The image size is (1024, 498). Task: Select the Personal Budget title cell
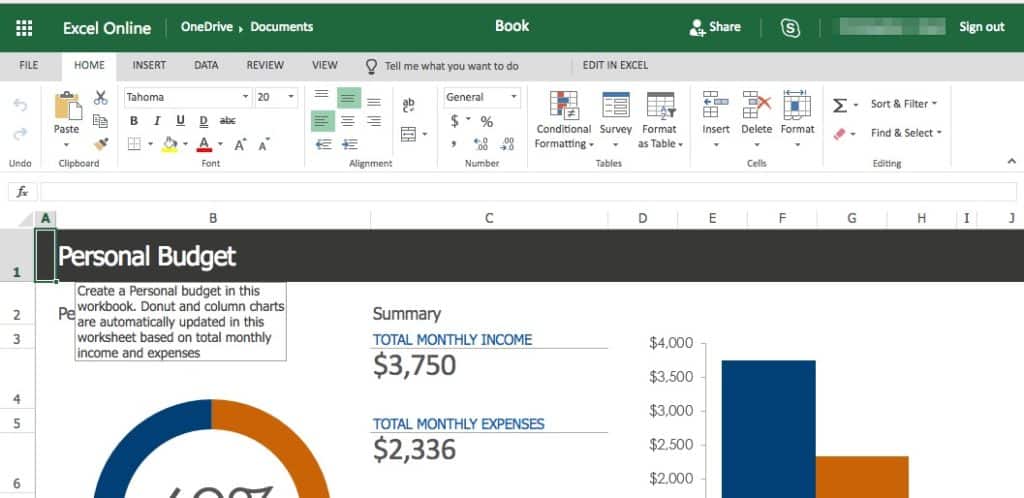pyautogui.click(x=146, y=257)
